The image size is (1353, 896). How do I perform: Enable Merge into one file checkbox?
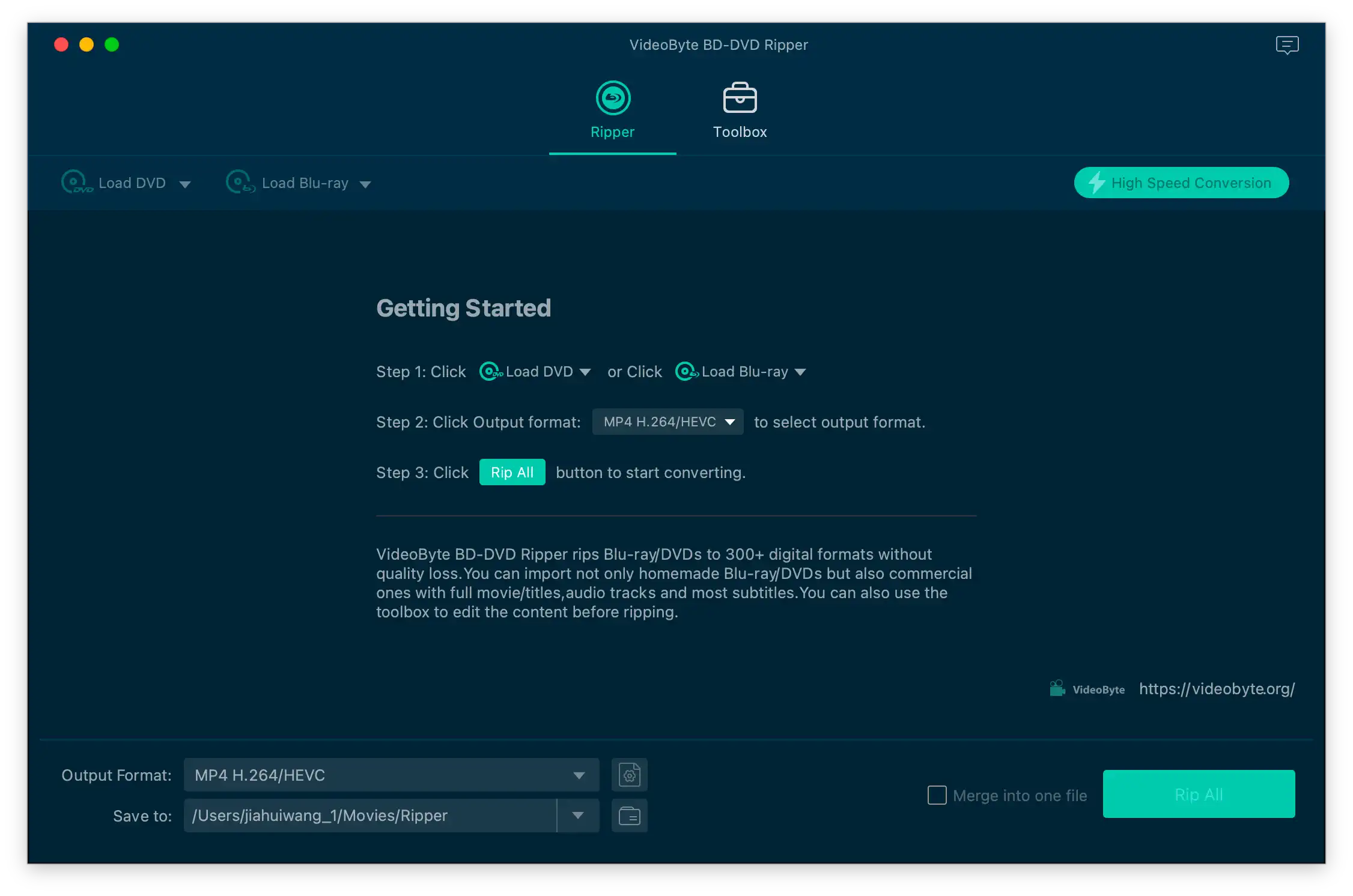[x=937, y=795]
